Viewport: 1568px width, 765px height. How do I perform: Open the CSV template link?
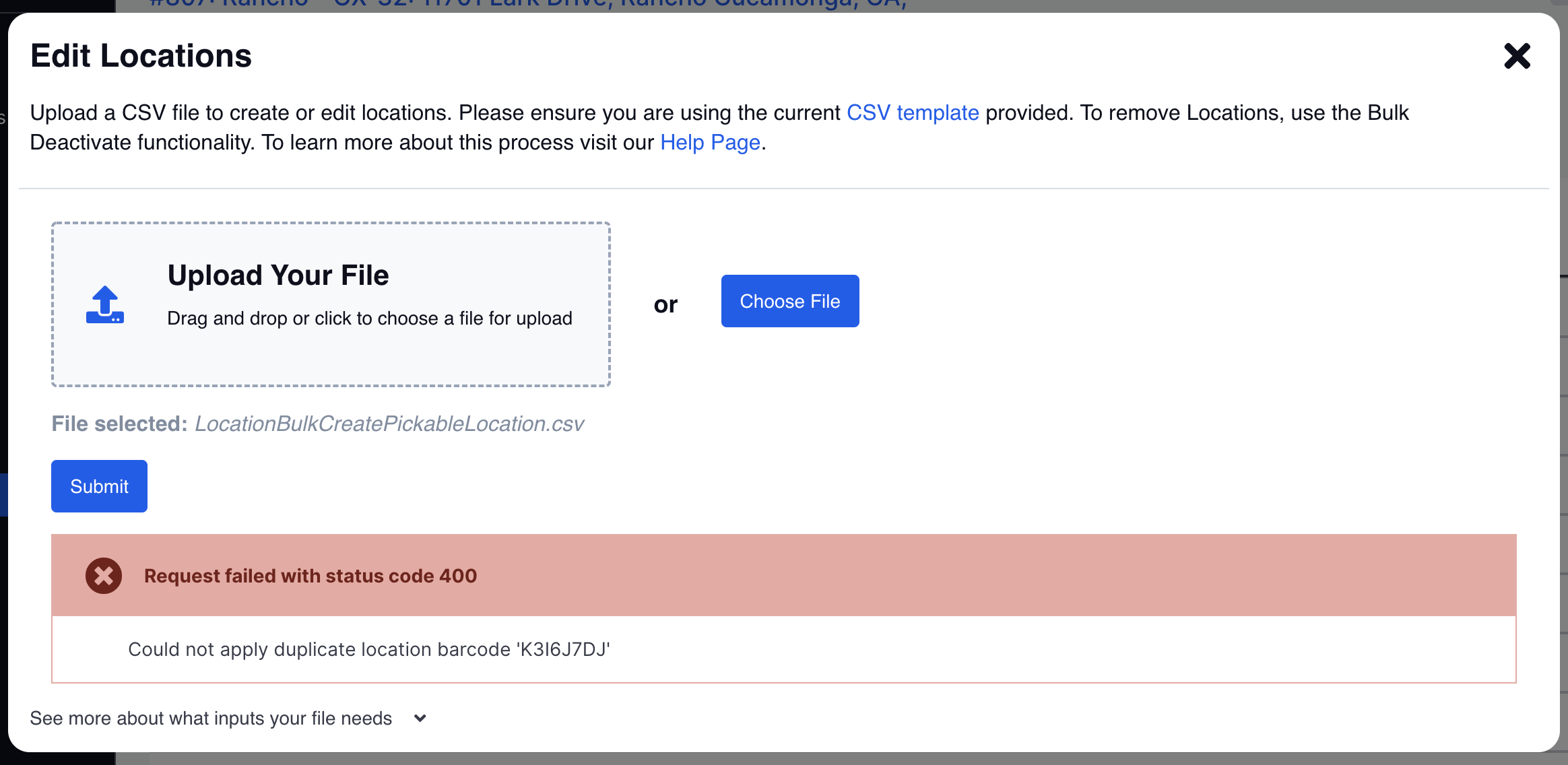pos(912,112)
